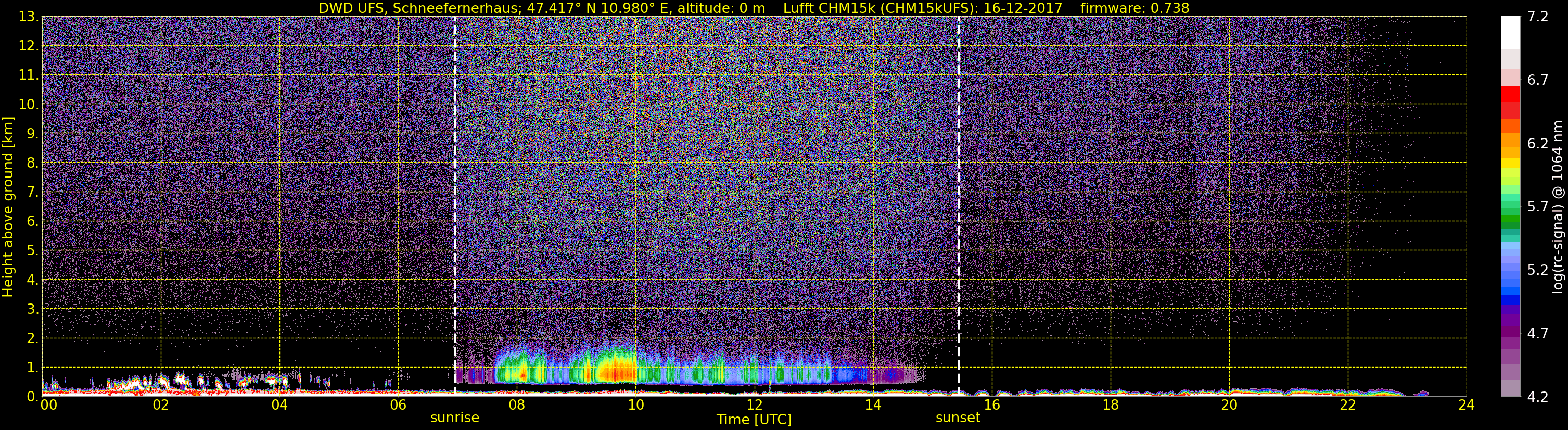This screenshot has height=430, width=1568.
Task: Click time axis tick "20"
Action: point(1229,405)
